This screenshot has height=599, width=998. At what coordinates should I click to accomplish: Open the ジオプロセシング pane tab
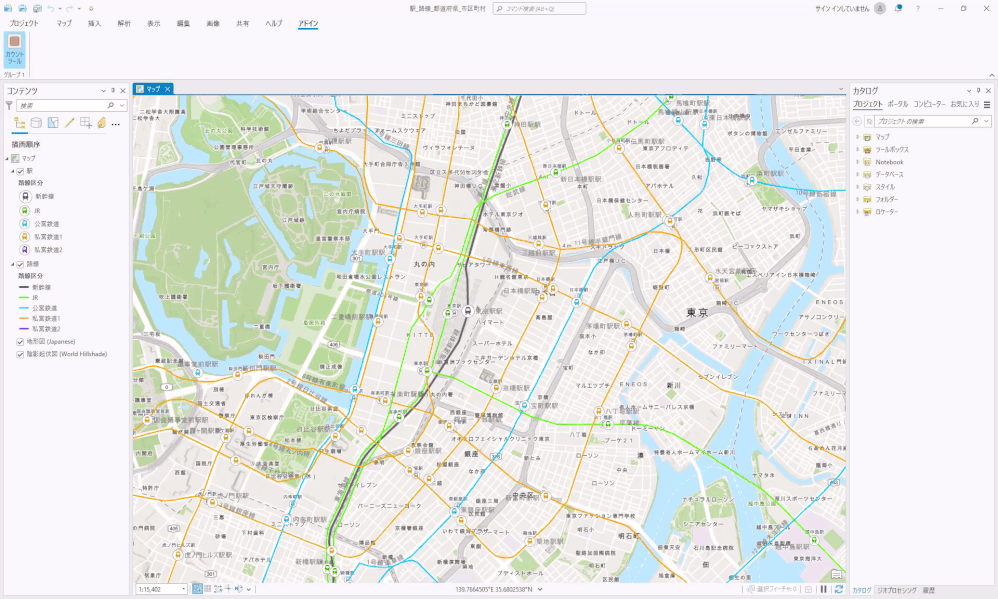897,591
